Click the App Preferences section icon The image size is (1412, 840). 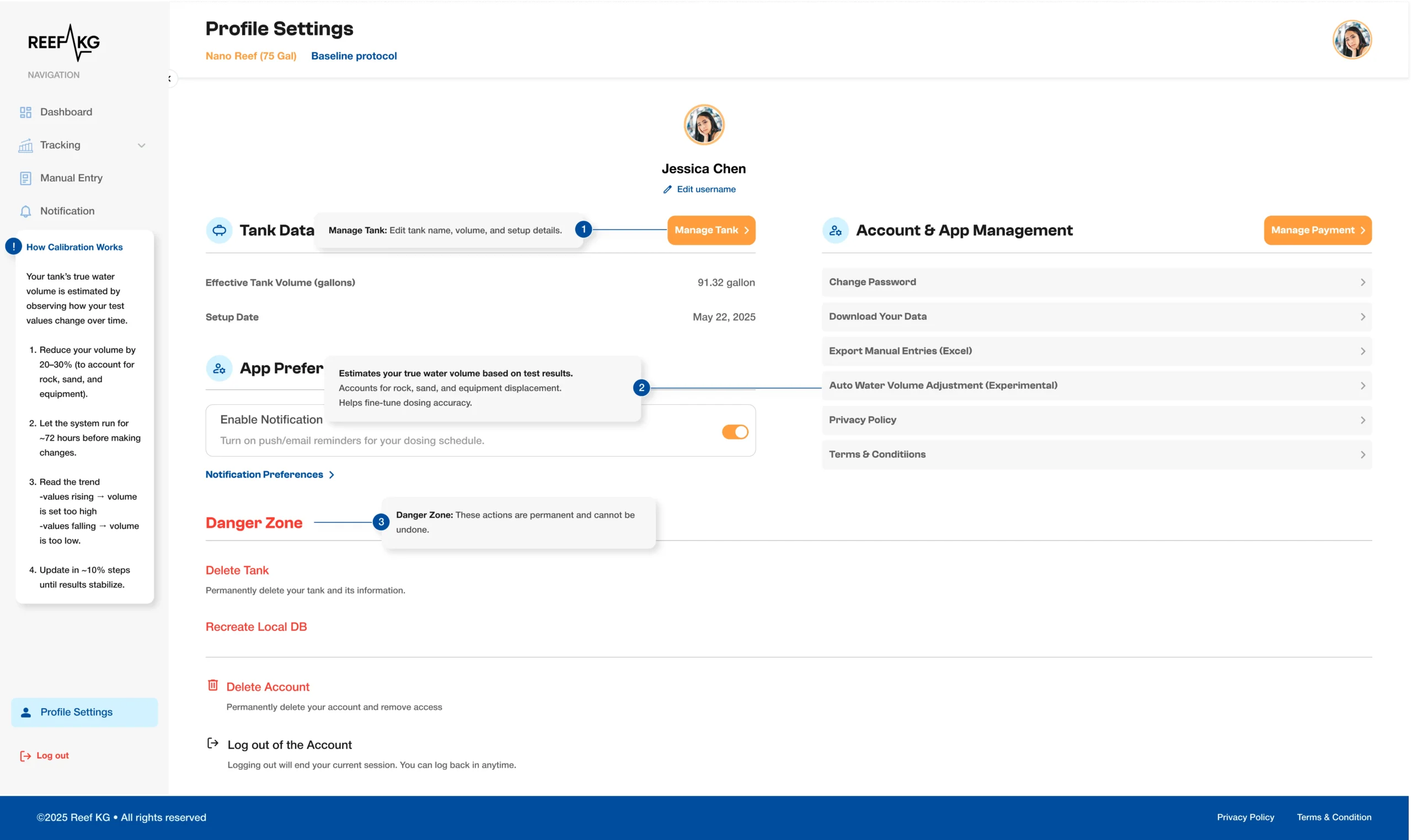pos(219,368)
